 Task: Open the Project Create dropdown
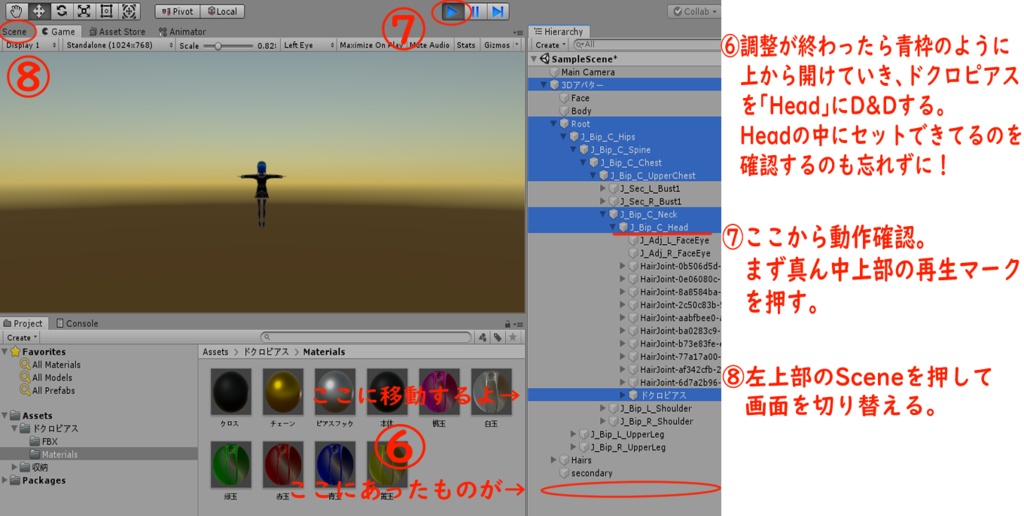pos(22,338)
